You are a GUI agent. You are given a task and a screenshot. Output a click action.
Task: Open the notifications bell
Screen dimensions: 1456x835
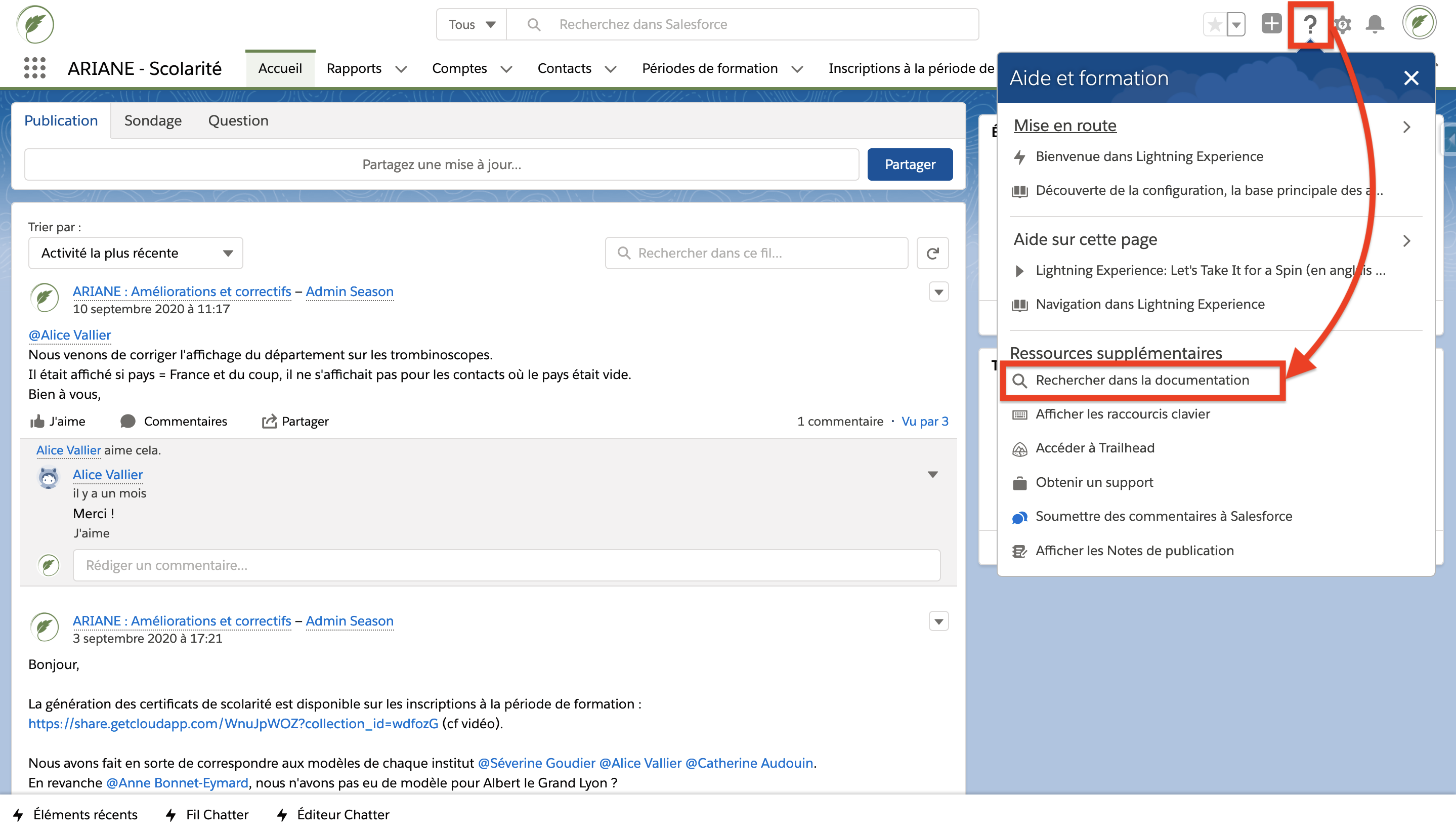click(1375, 24)
